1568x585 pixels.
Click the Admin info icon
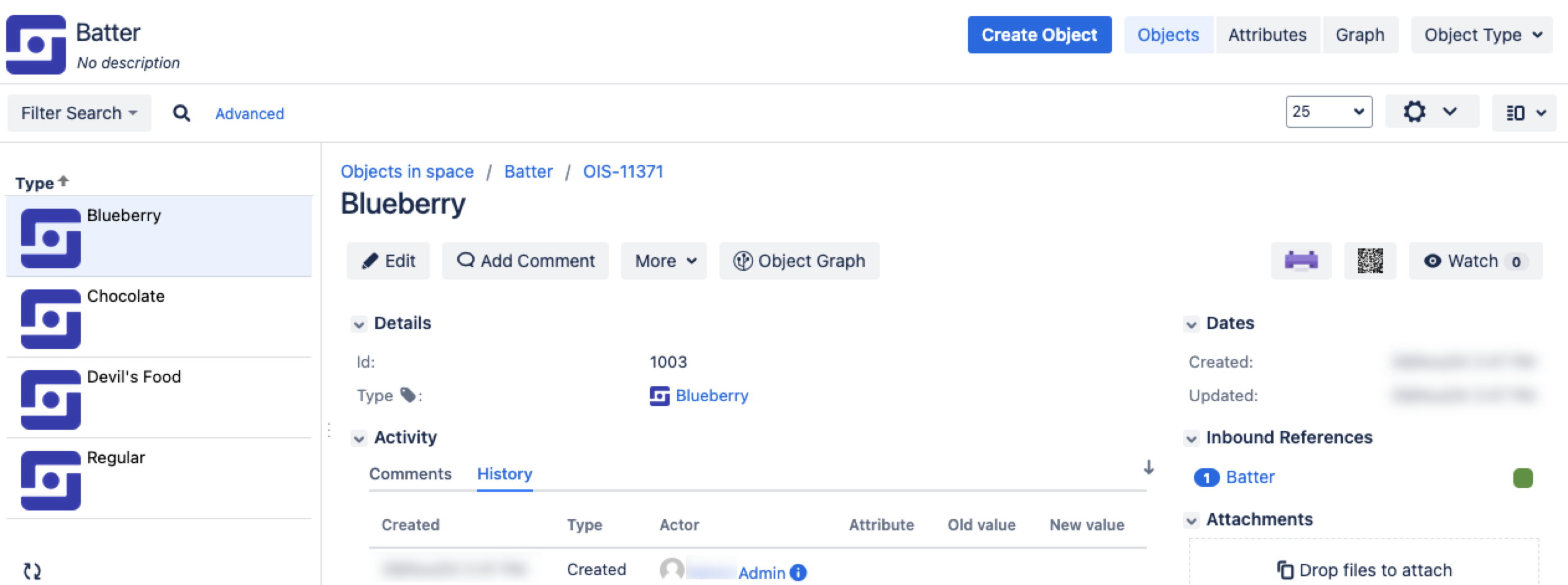798,573
